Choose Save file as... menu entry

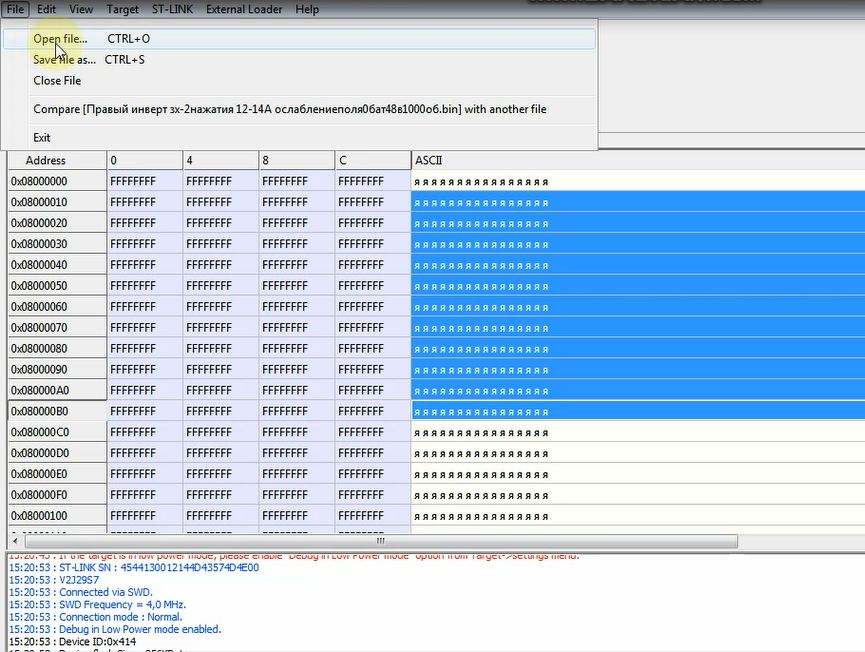[x=65, y=59]
